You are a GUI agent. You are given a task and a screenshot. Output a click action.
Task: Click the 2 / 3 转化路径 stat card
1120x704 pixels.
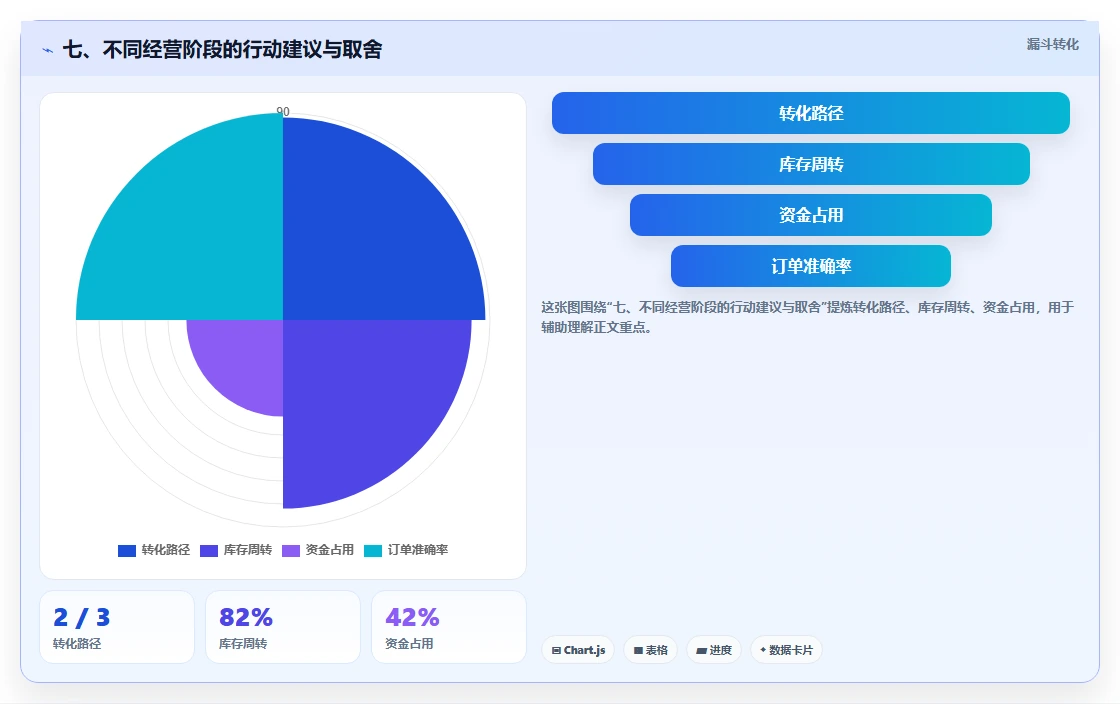pyautogui.click(x=117, y=627)
